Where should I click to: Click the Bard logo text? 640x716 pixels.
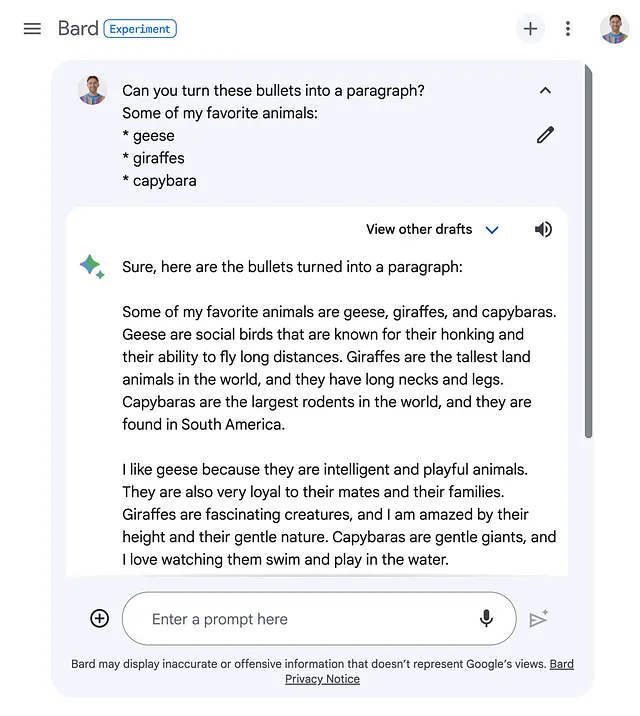pyautogui.click(x=78, y=29)
